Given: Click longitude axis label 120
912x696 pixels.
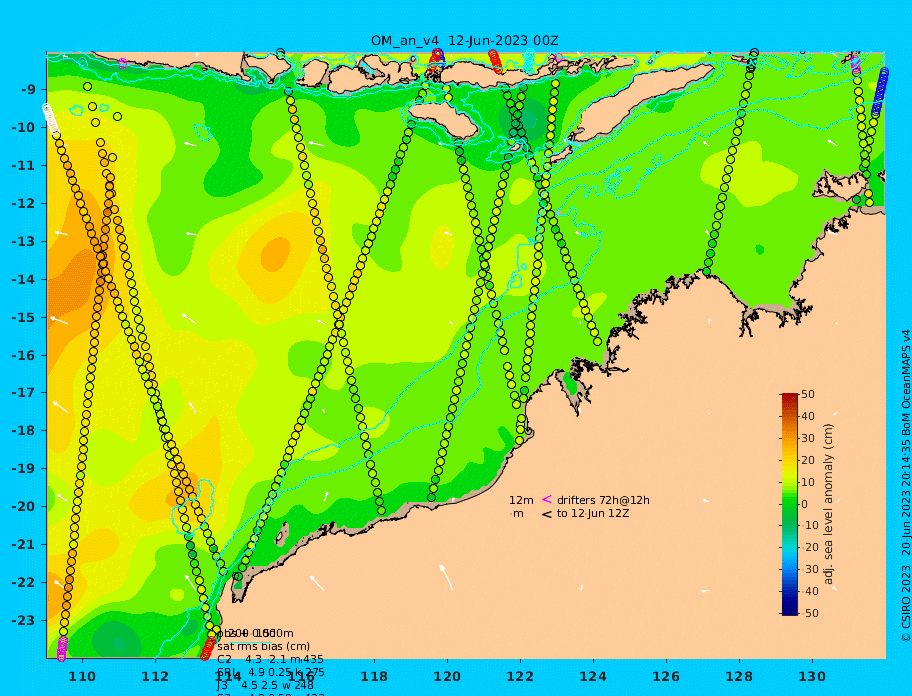Looking at the screenshot, I should [x=447, y=677].
